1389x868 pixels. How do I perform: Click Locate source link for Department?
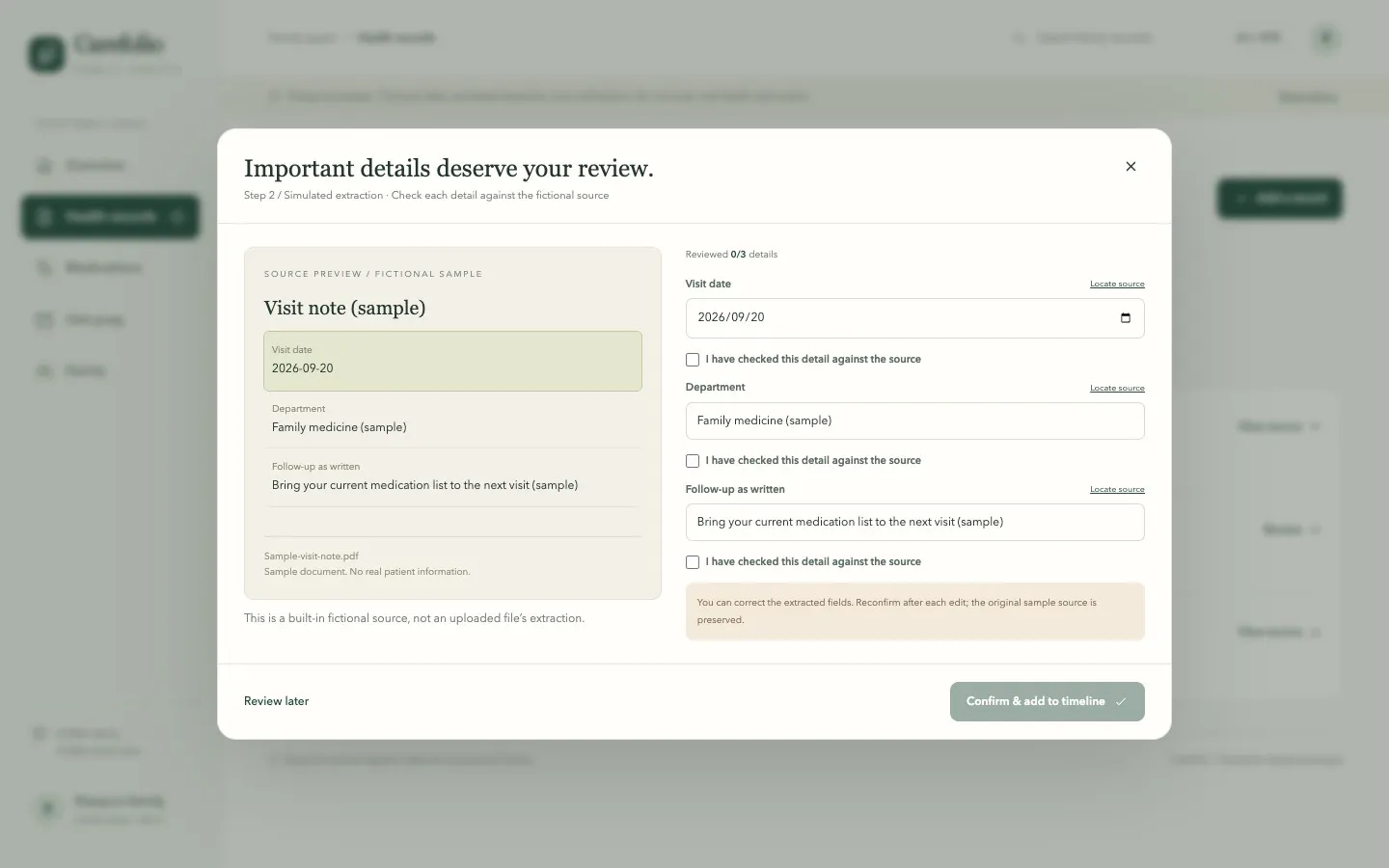(1117, 389)
